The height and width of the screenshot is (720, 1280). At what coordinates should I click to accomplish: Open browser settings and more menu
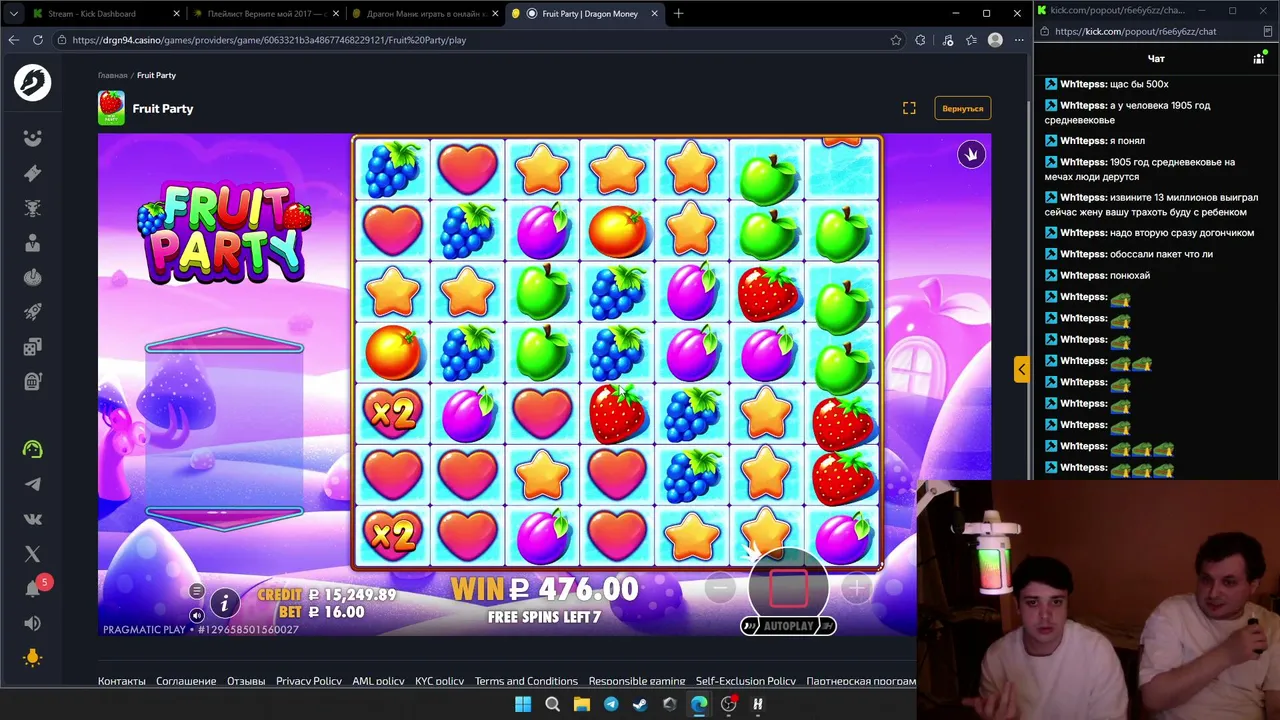pyautogui.click(x=1019, y=40)
